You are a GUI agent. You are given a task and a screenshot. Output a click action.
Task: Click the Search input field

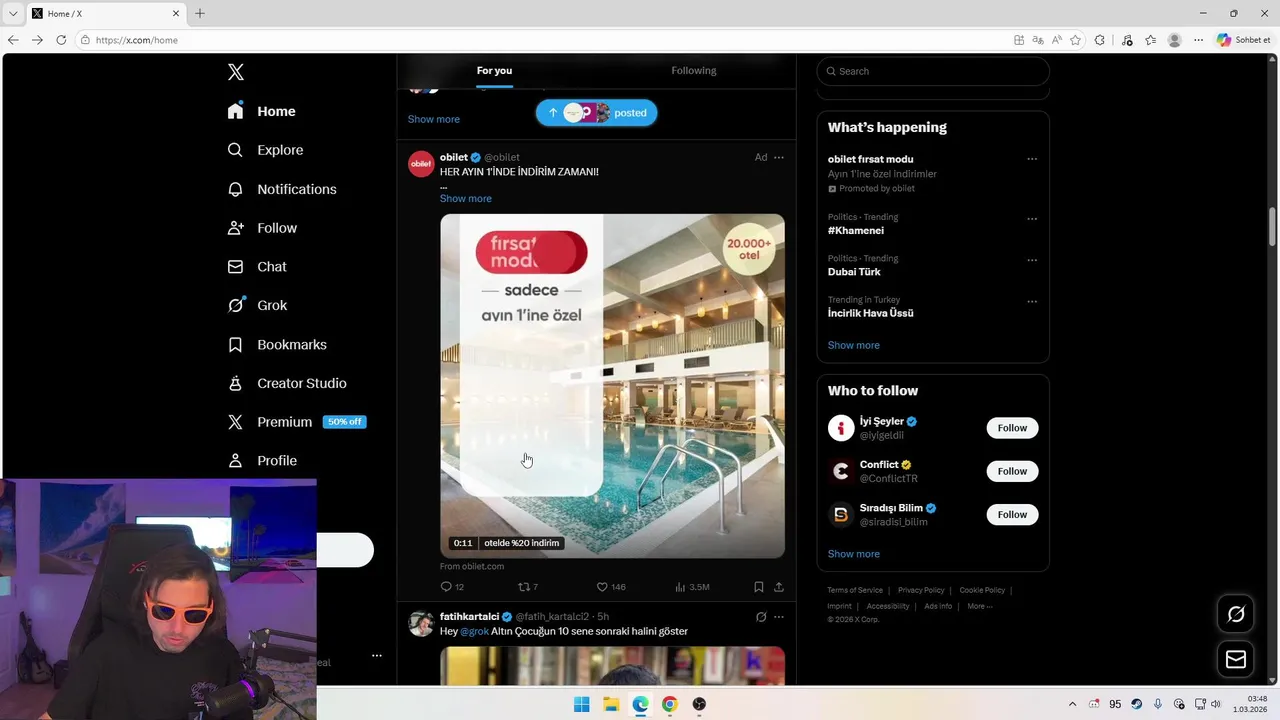coord(933,71)
